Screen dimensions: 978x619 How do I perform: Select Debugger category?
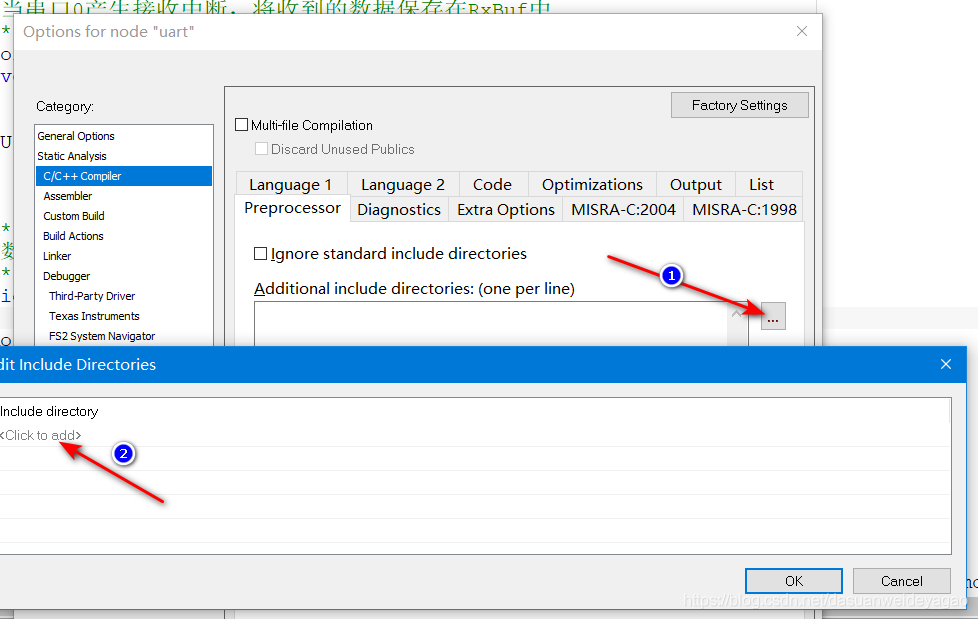[x=123, y=276]
